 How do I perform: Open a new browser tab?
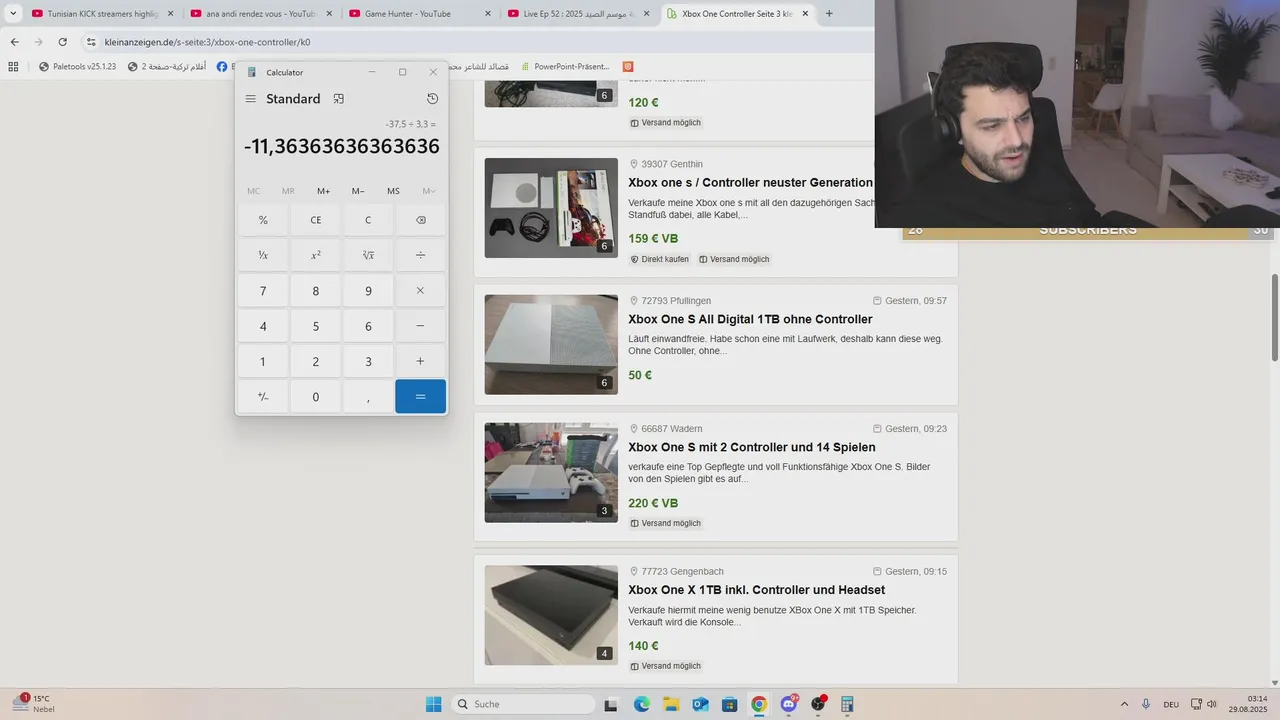coord(829,14)
